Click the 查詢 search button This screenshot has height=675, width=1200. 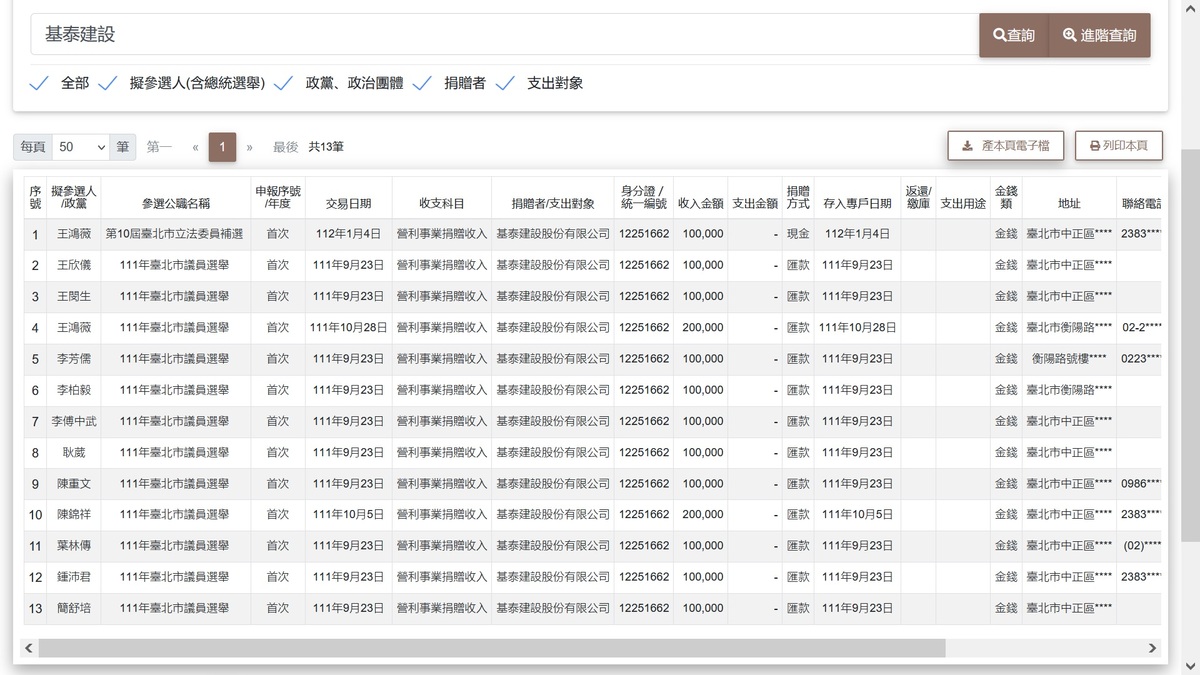tap(1014, 35)
